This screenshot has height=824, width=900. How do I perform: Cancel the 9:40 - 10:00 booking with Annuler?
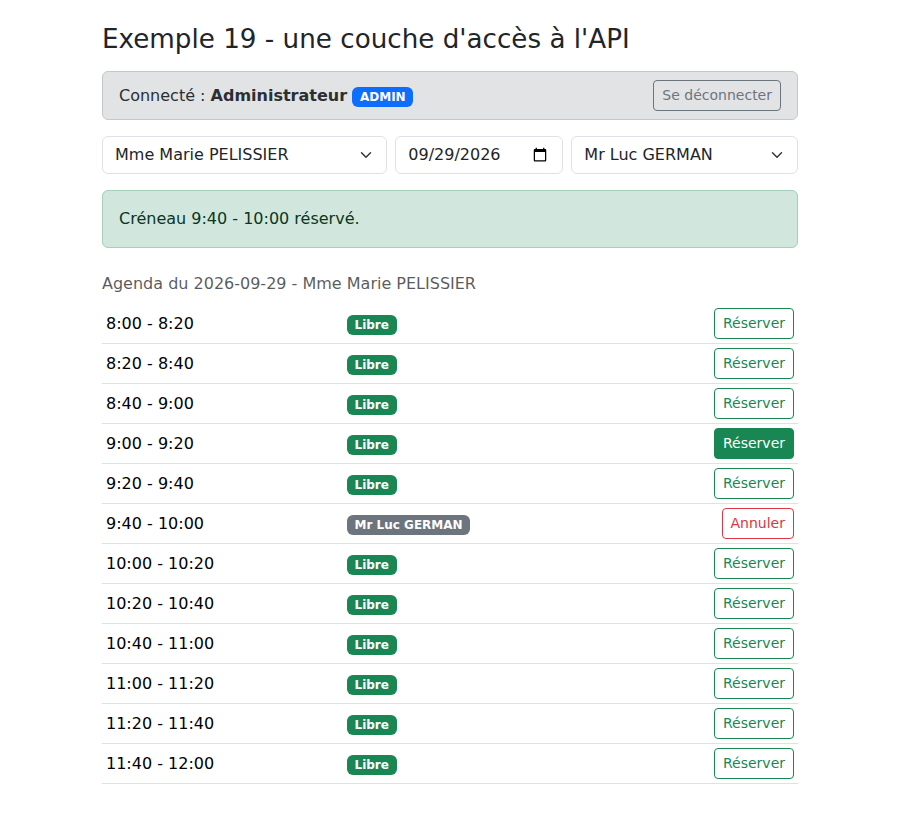pos(758,523)
